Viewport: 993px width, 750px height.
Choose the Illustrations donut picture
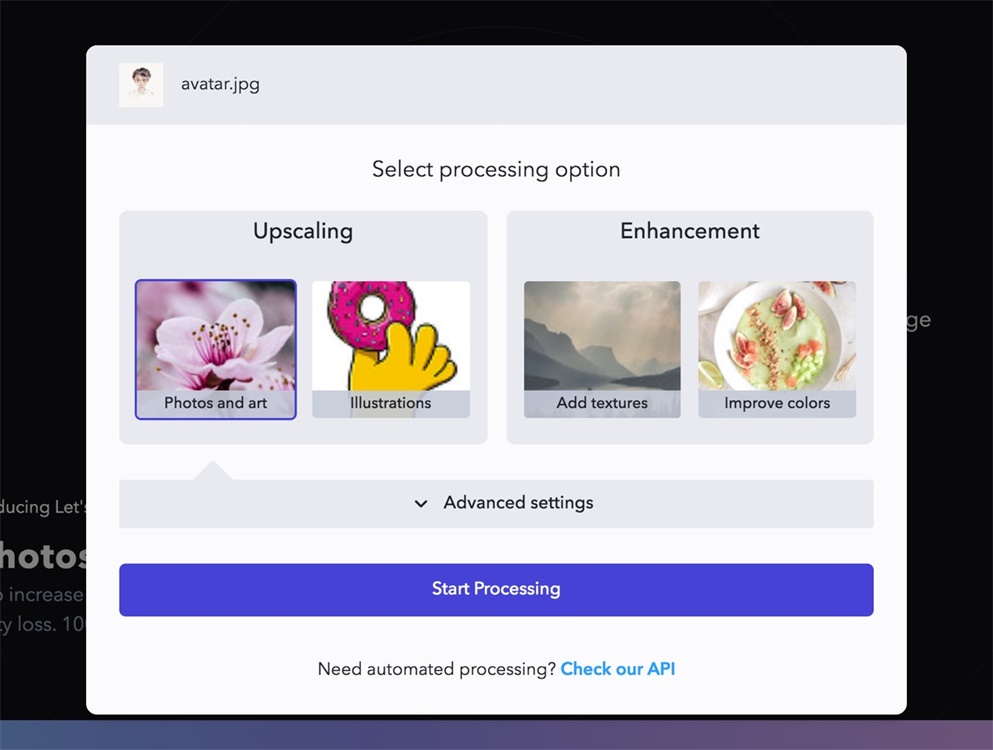391,336
